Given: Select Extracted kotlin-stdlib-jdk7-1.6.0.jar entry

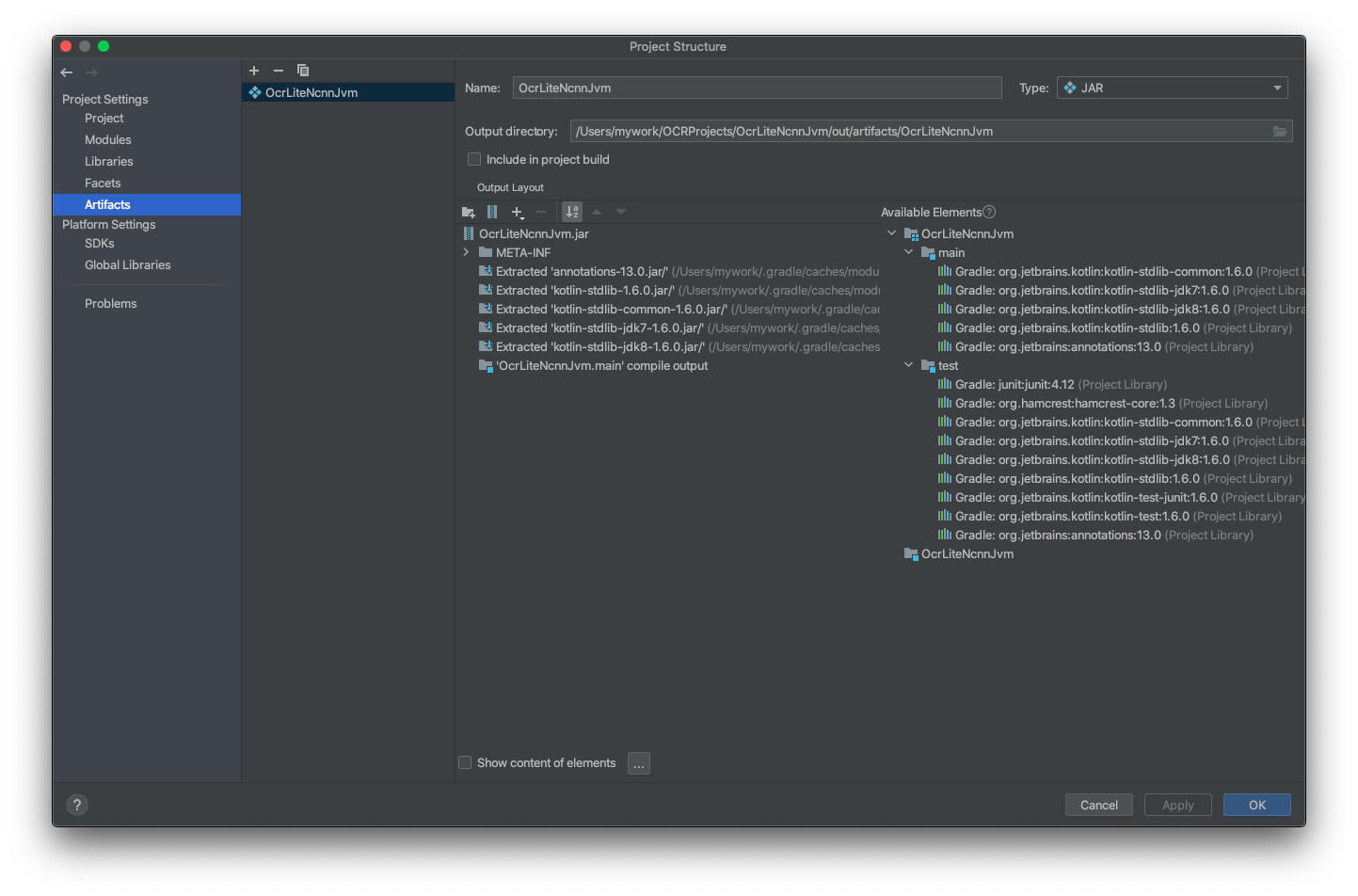Looking at the screenshot, I should (679, 328).
